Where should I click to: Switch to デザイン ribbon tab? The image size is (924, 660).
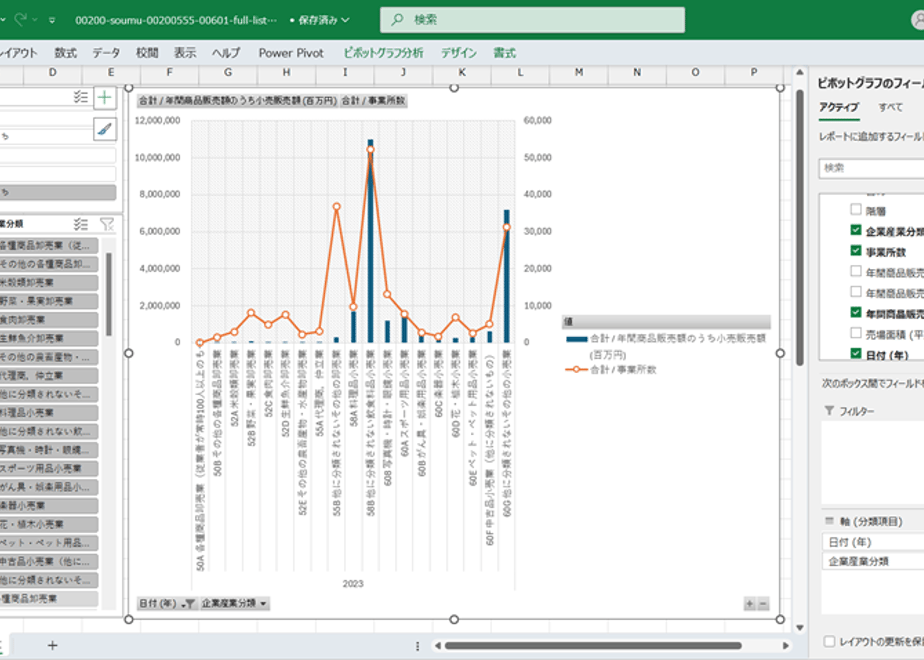click(x=458, y=53)
